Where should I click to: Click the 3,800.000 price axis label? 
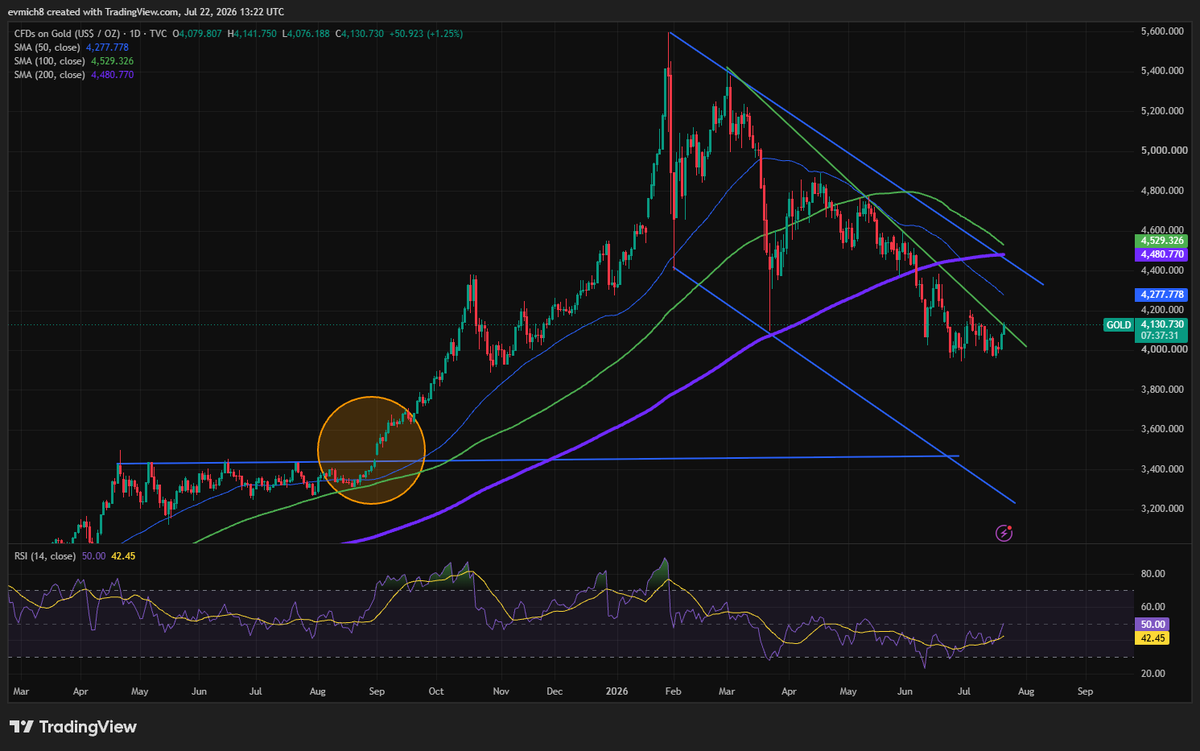click(1162, 389)
